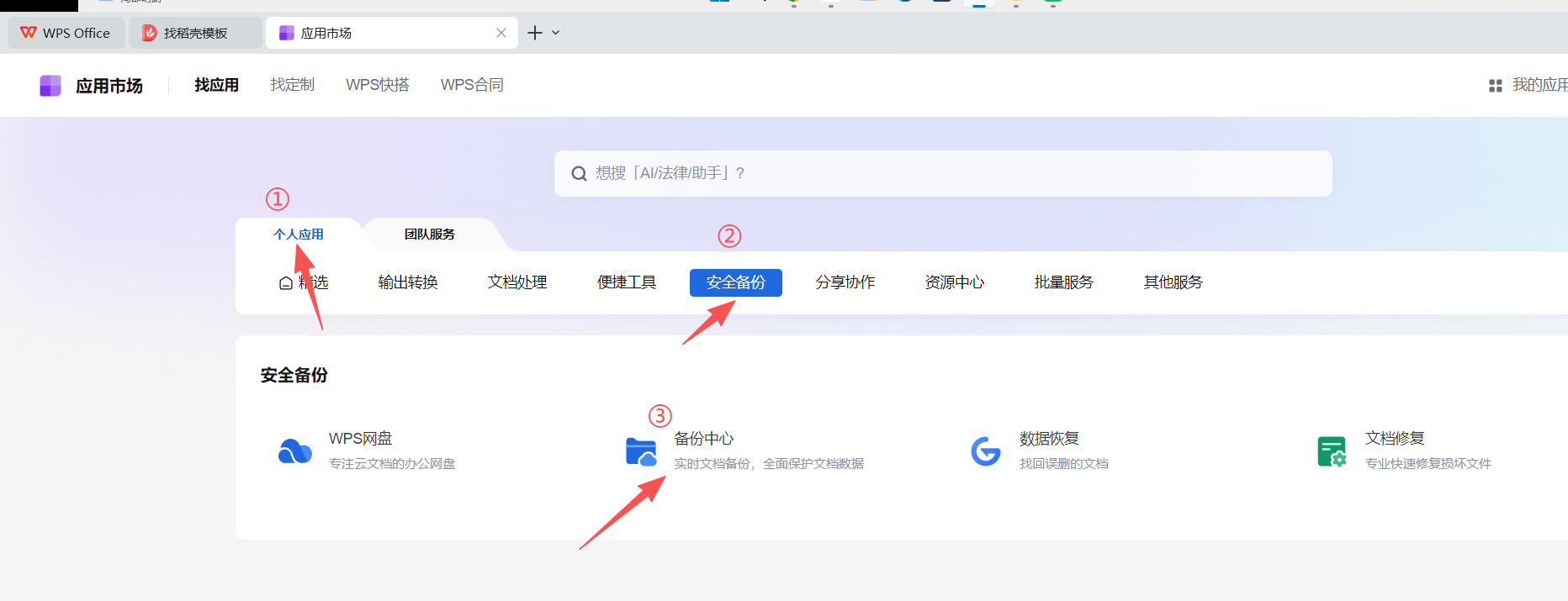Open the 文档修复 app title

[1396, 439]
